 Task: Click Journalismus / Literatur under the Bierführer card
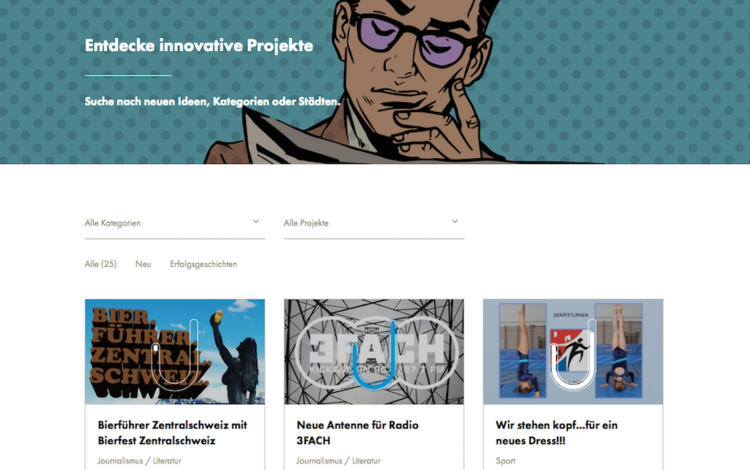point(139,461)
